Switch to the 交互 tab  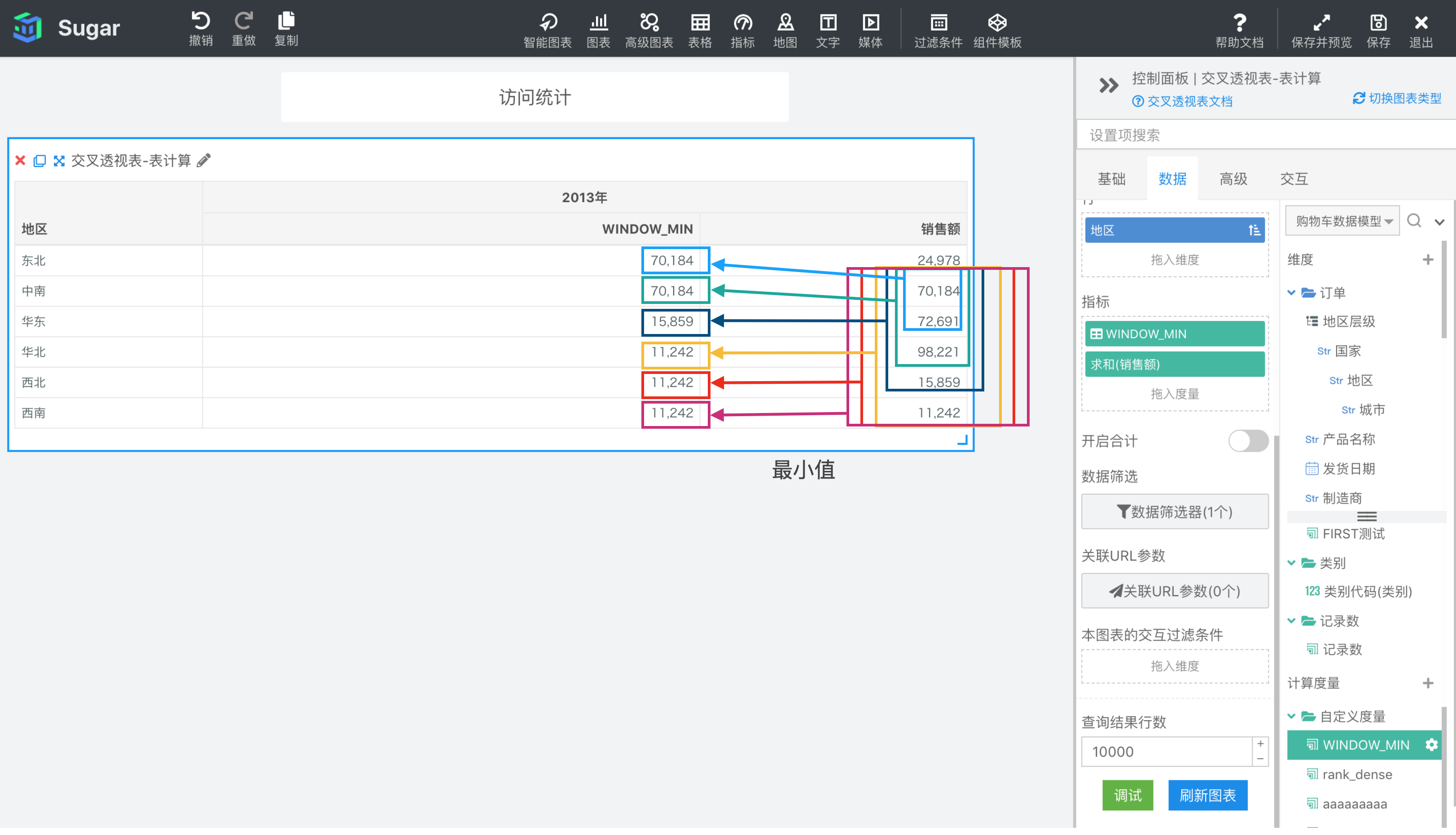[x=1294, y=179]
